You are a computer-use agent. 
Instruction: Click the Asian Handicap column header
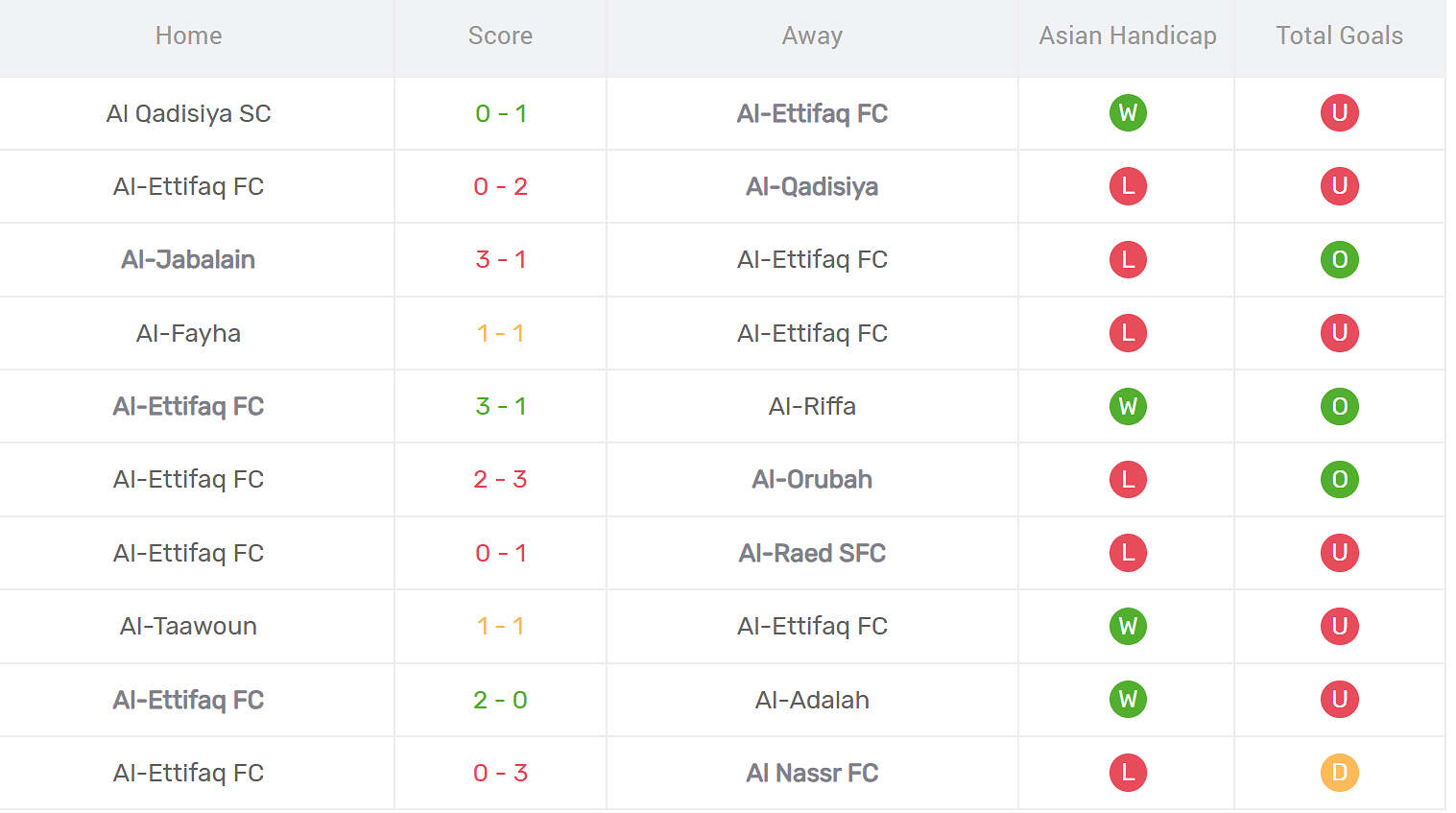[x=1128, y=36]
